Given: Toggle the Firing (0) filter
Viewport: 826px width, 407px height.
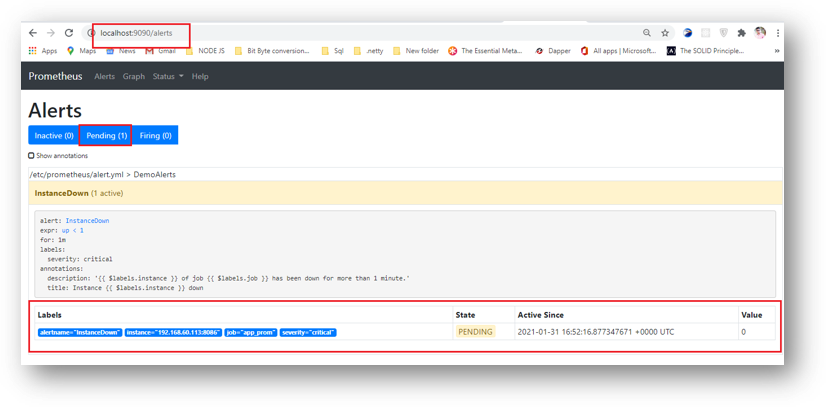Looking at the screenshot, I should (x=155, y=135).
